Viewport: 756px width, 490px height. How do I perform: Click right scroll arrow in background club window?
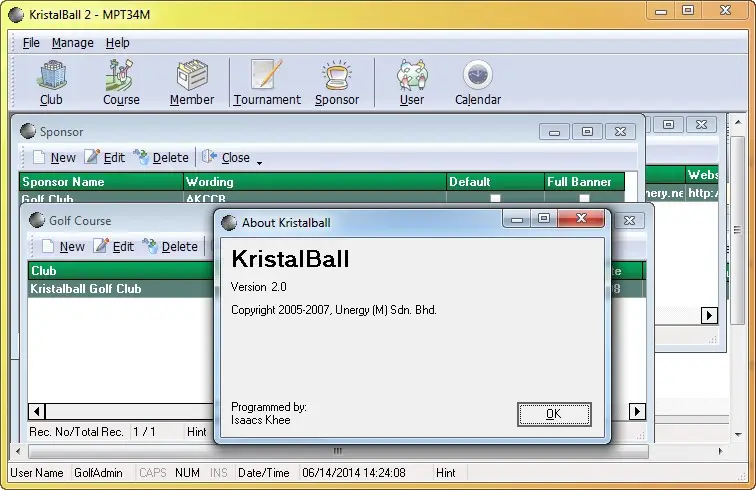coord(709,315)
